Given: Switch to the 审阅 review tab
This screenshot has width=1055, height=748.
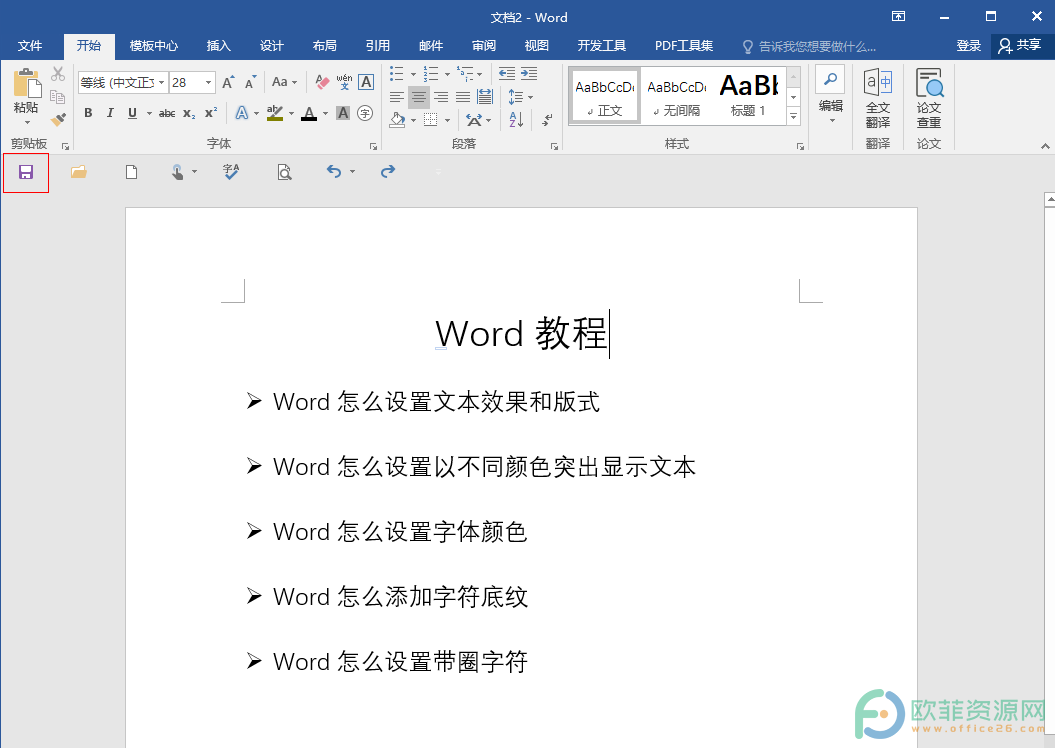Looking at the screenshot, I should 484,46.
